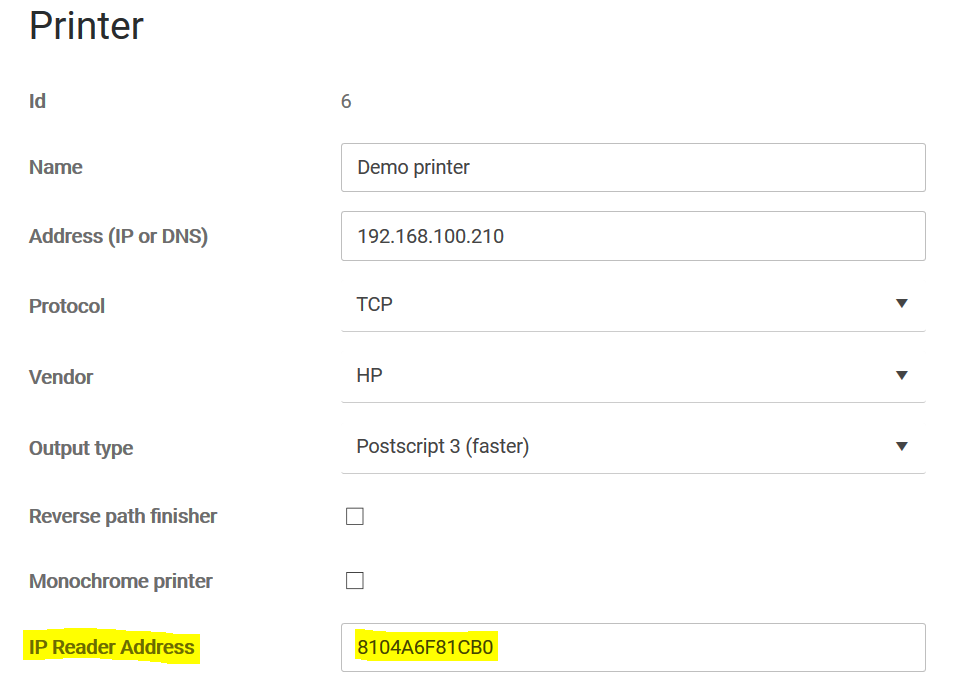973x689 pixels.
Task: Click the Address field showing 192.168.100.210
Action: coord(632,236)
